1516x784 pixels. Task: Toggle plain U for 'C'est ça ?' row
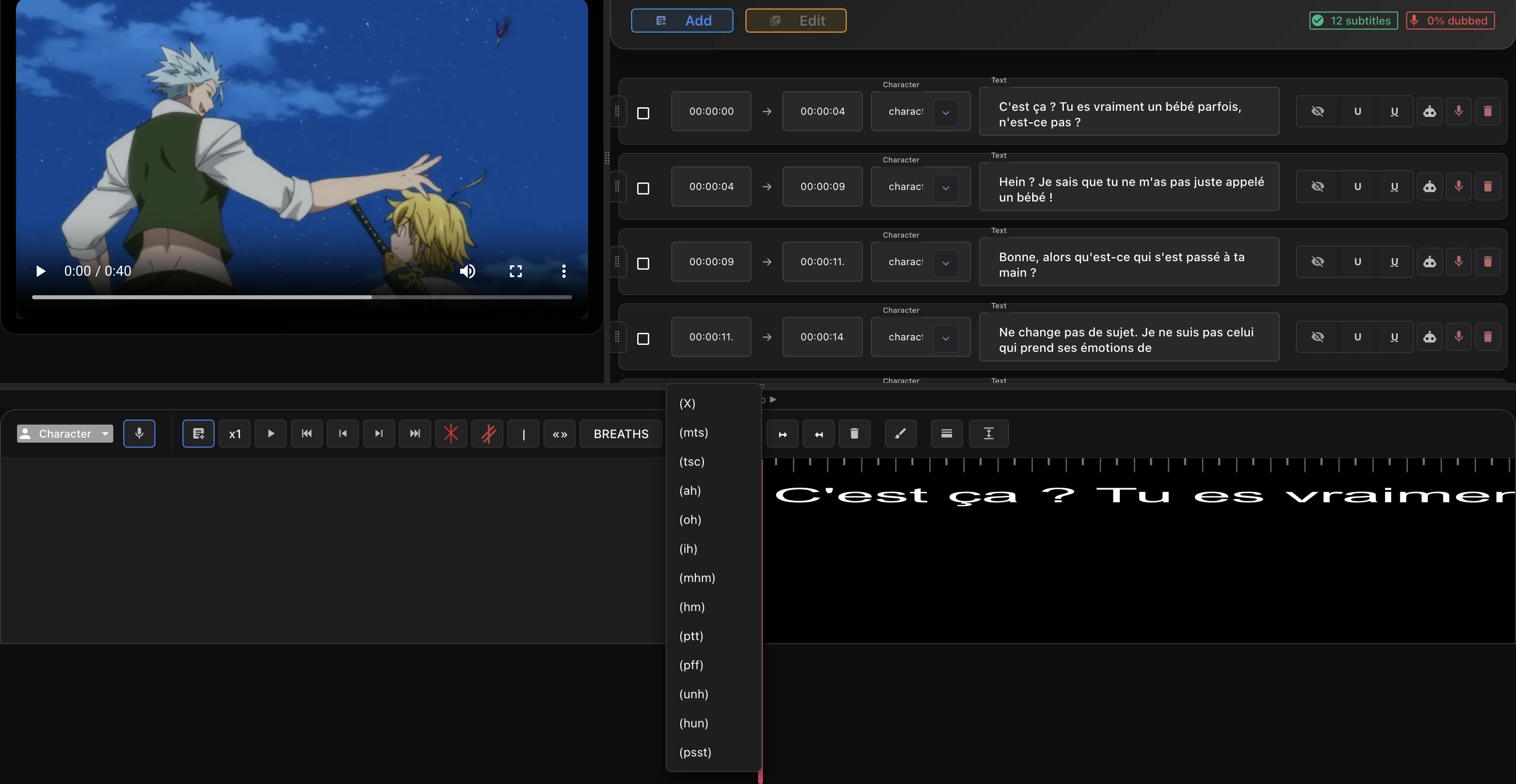(1358, 111)
